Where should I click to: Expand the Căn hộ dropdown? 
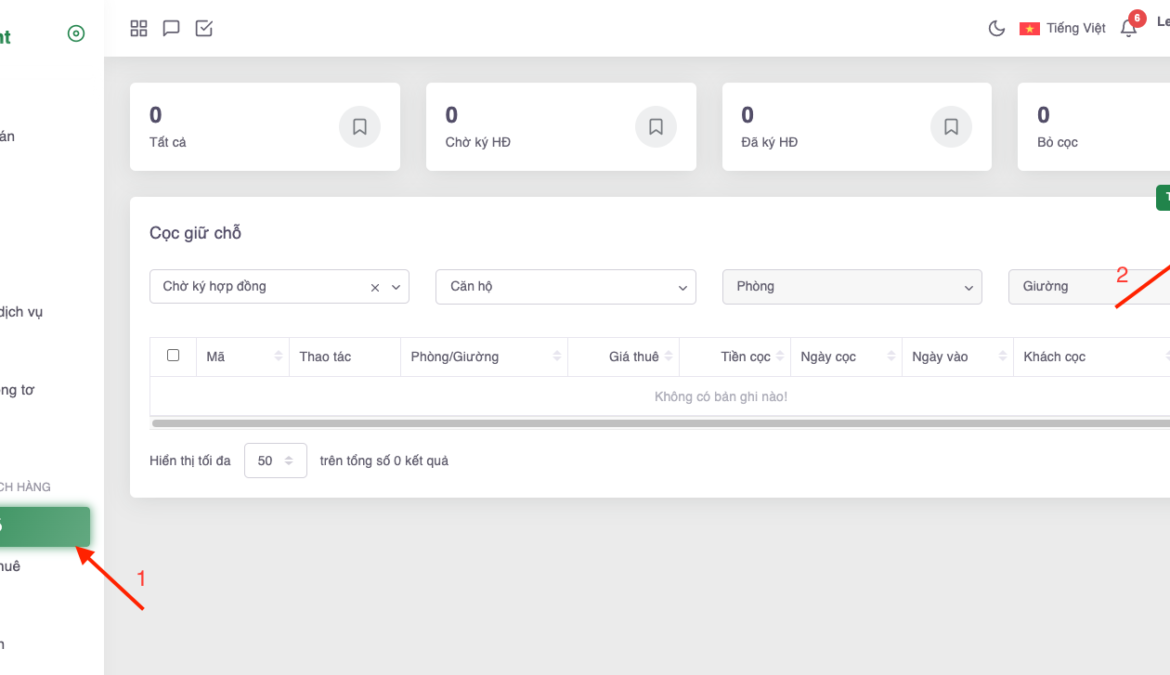566,287
